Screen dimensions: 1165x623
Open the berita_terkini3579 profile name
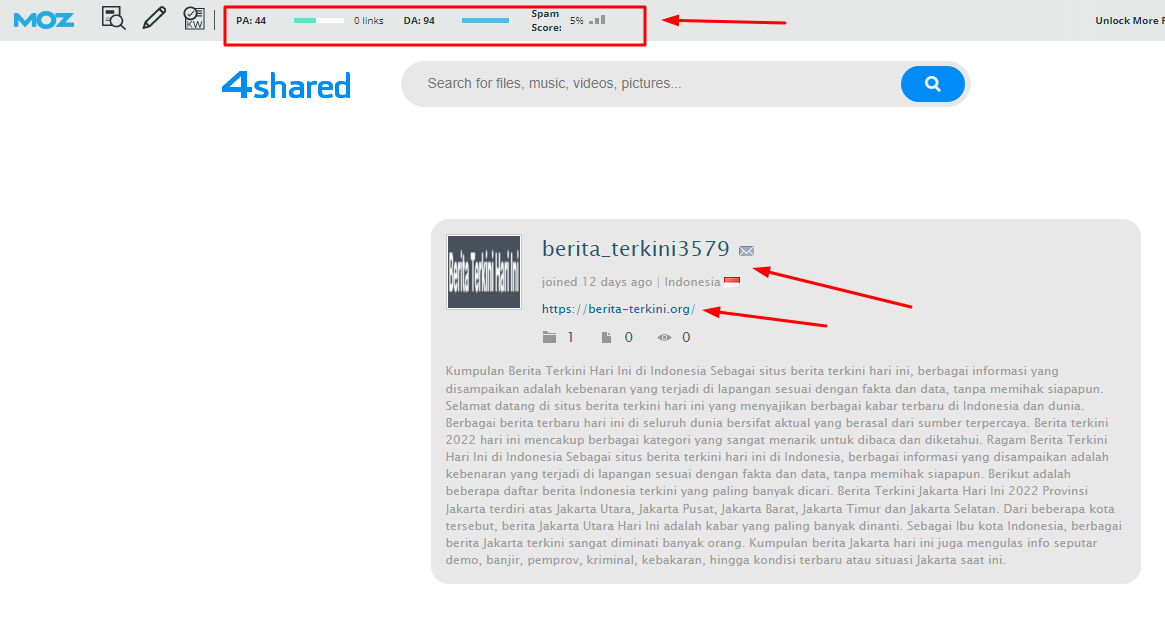coord(634,248)
